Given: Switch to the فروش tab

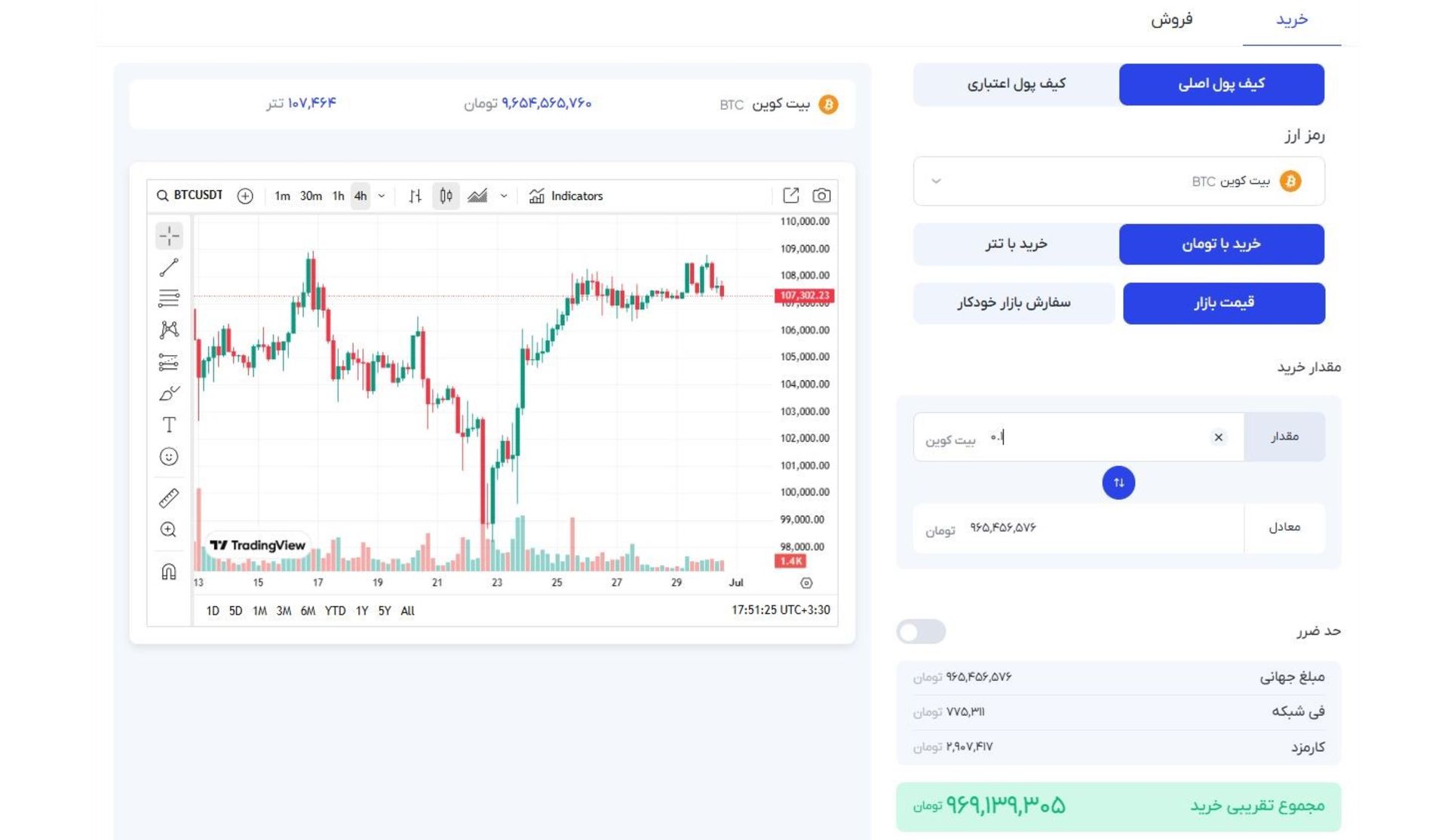Looking at the screenshot, I should click(x=1171, y=20).
